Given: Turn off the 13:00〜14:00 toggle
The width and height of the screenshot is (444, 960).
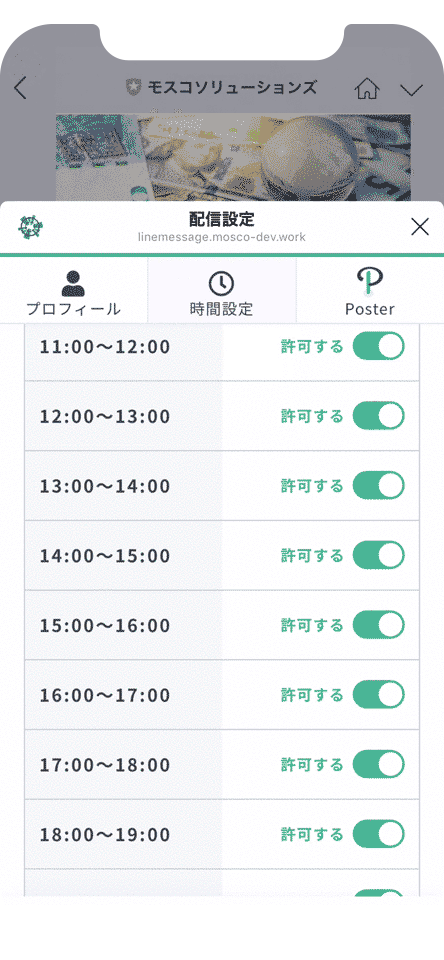Looking at the screenshot, I should tap(378, 486).
